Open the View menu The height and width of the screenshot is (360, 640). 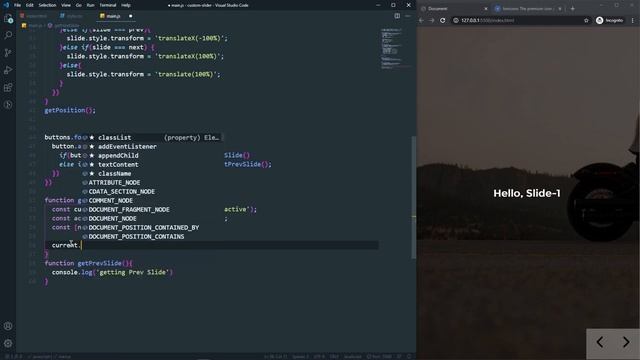point(66,5)
